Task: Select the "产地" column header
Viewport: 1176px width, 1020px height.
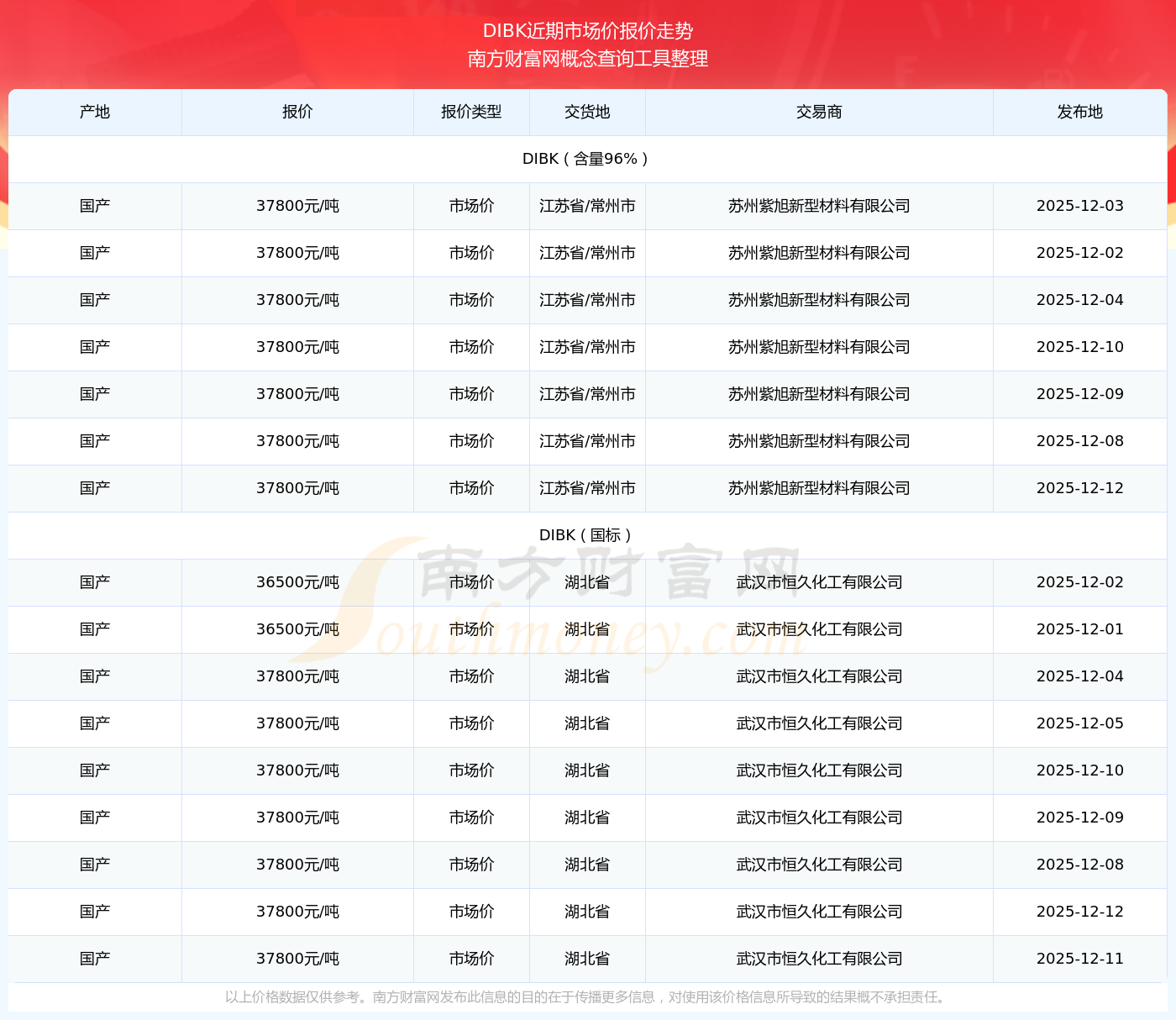Action: coord(95,112)
